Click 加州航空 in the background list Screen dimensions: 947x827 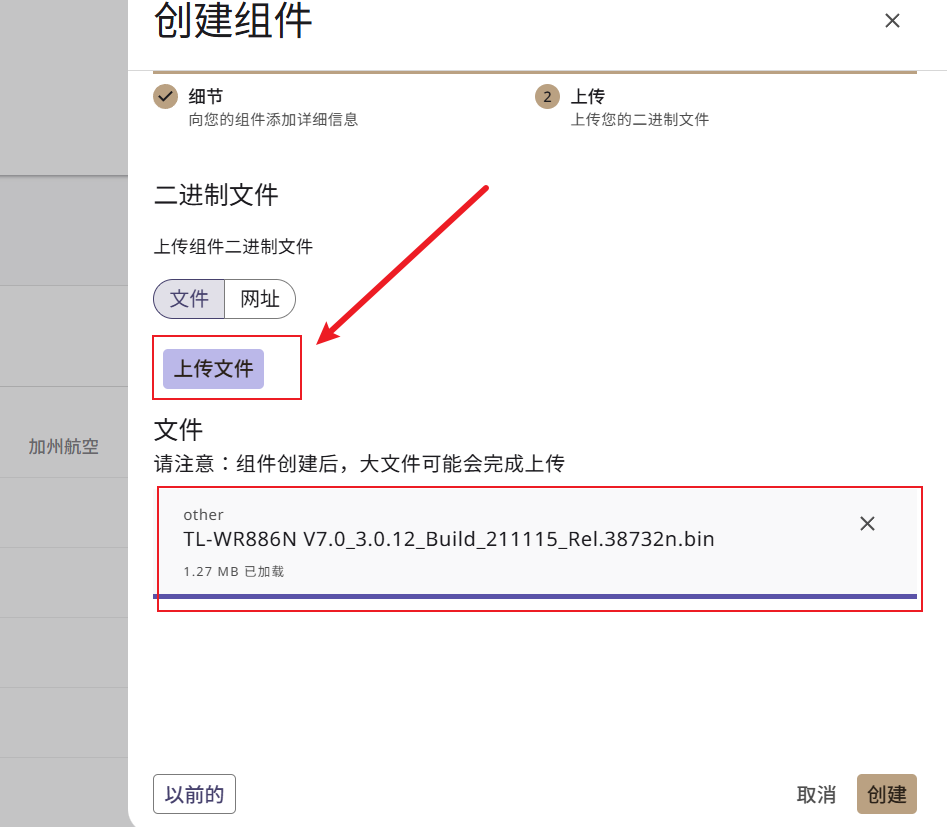[x=63, y=446]
